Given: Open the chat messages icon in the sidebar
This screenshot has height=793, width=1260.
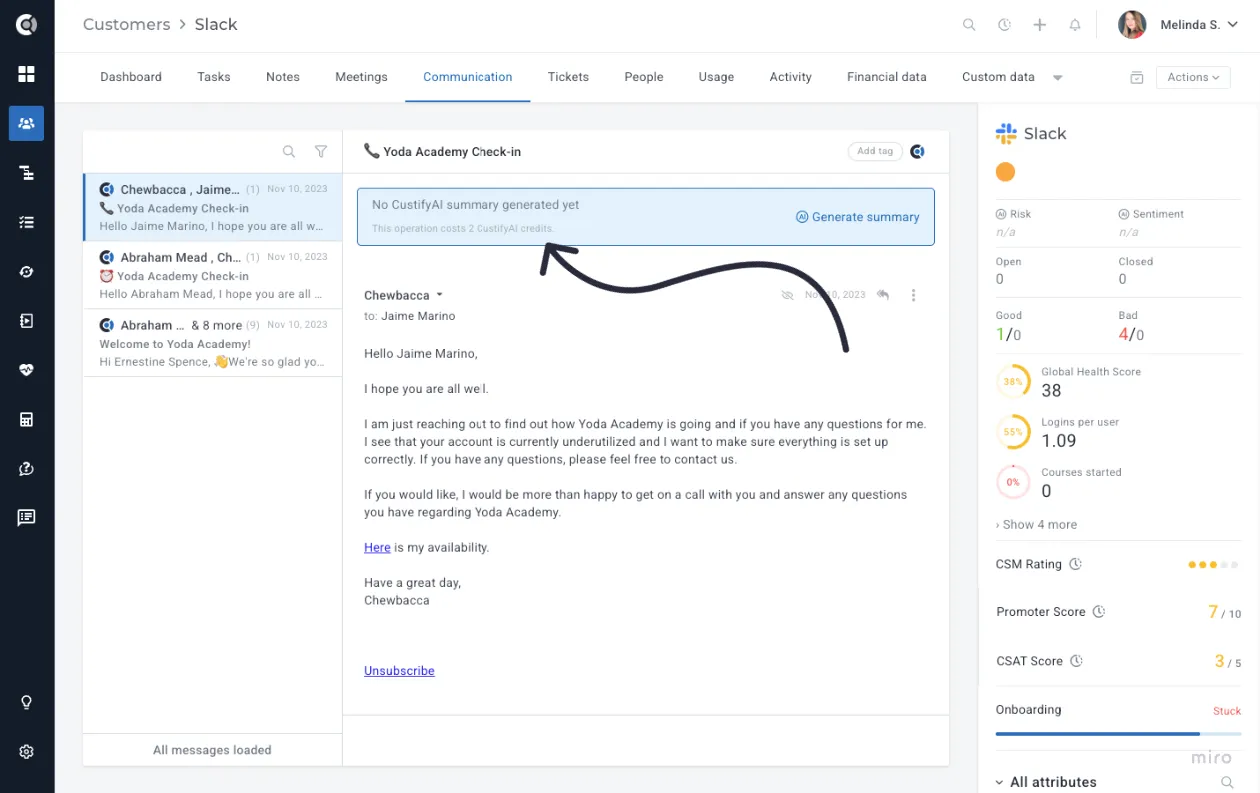Looking at the screenshot, I should (x=26, y=517).
